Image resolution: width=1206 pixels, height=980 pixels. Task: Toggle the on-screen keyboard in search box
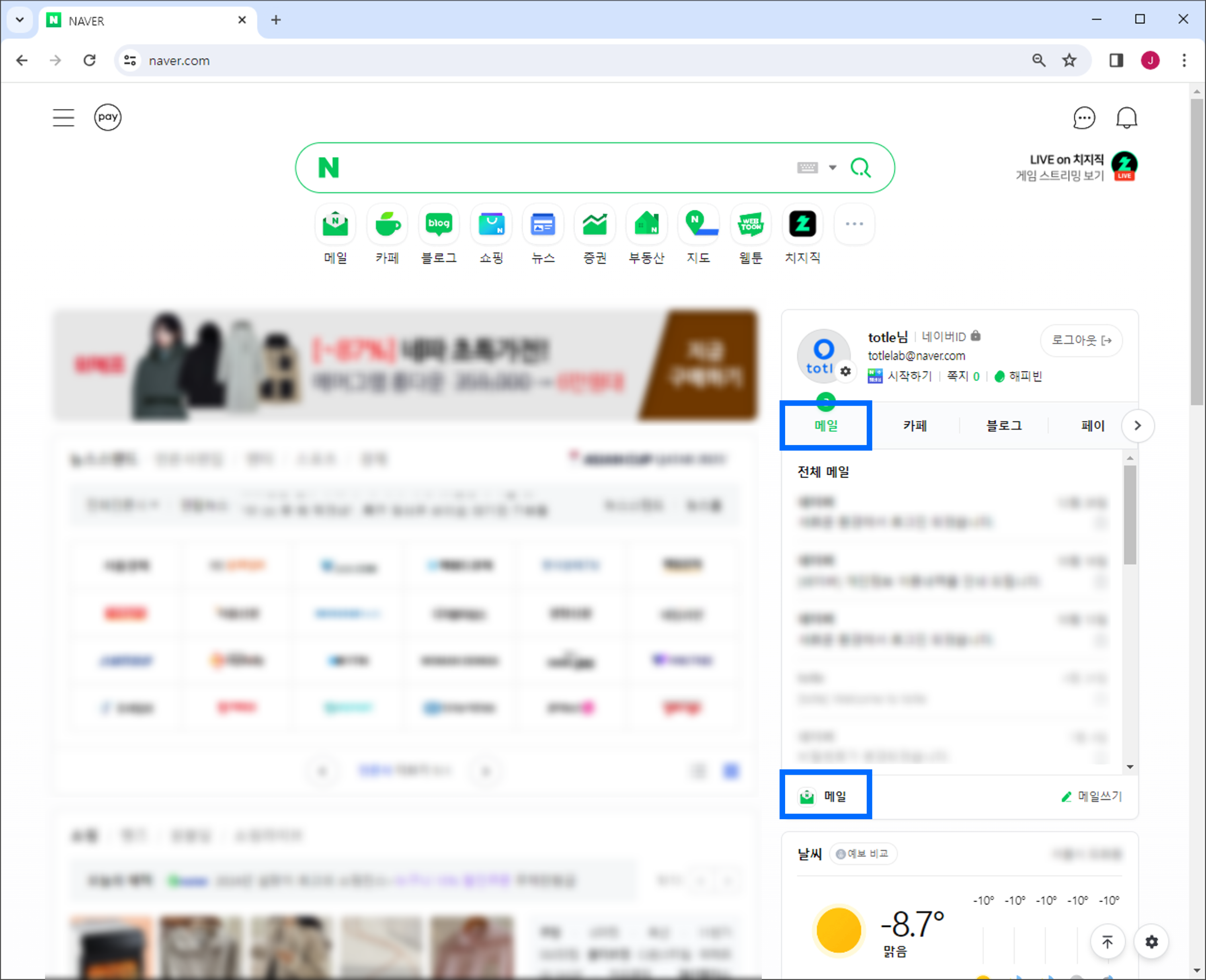[x=807, y=168]
